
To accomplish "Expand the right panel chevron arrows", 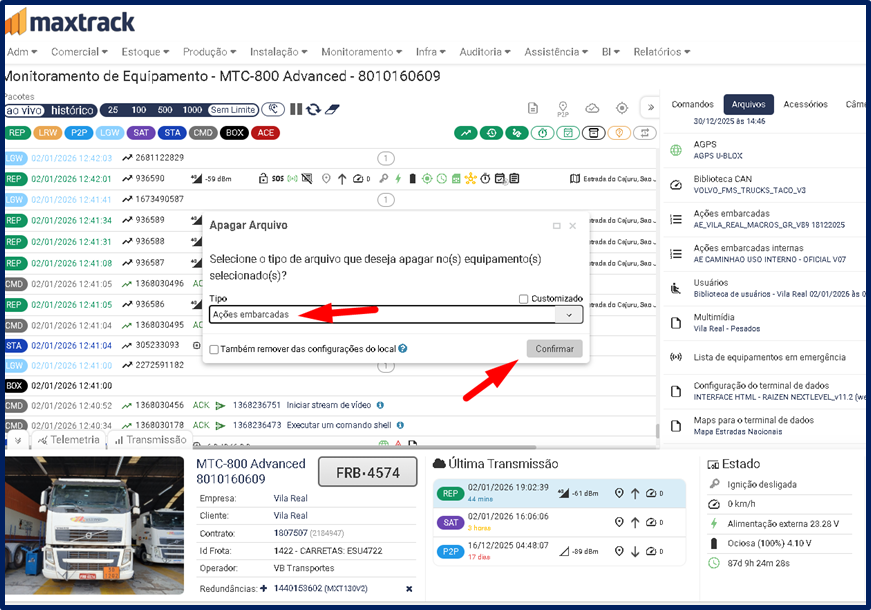I will coord(649,108).
